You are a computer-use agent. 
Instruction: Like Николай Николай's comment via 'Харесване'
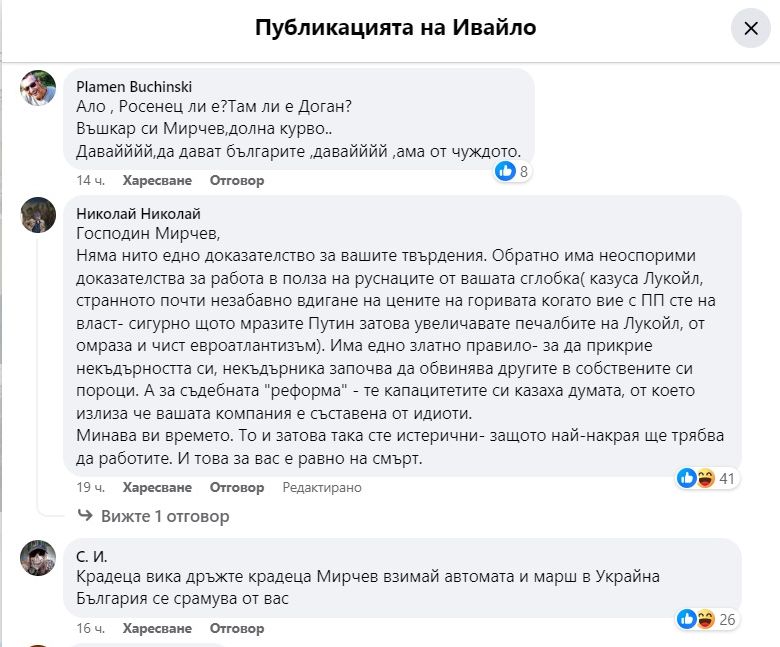[157, 488]
